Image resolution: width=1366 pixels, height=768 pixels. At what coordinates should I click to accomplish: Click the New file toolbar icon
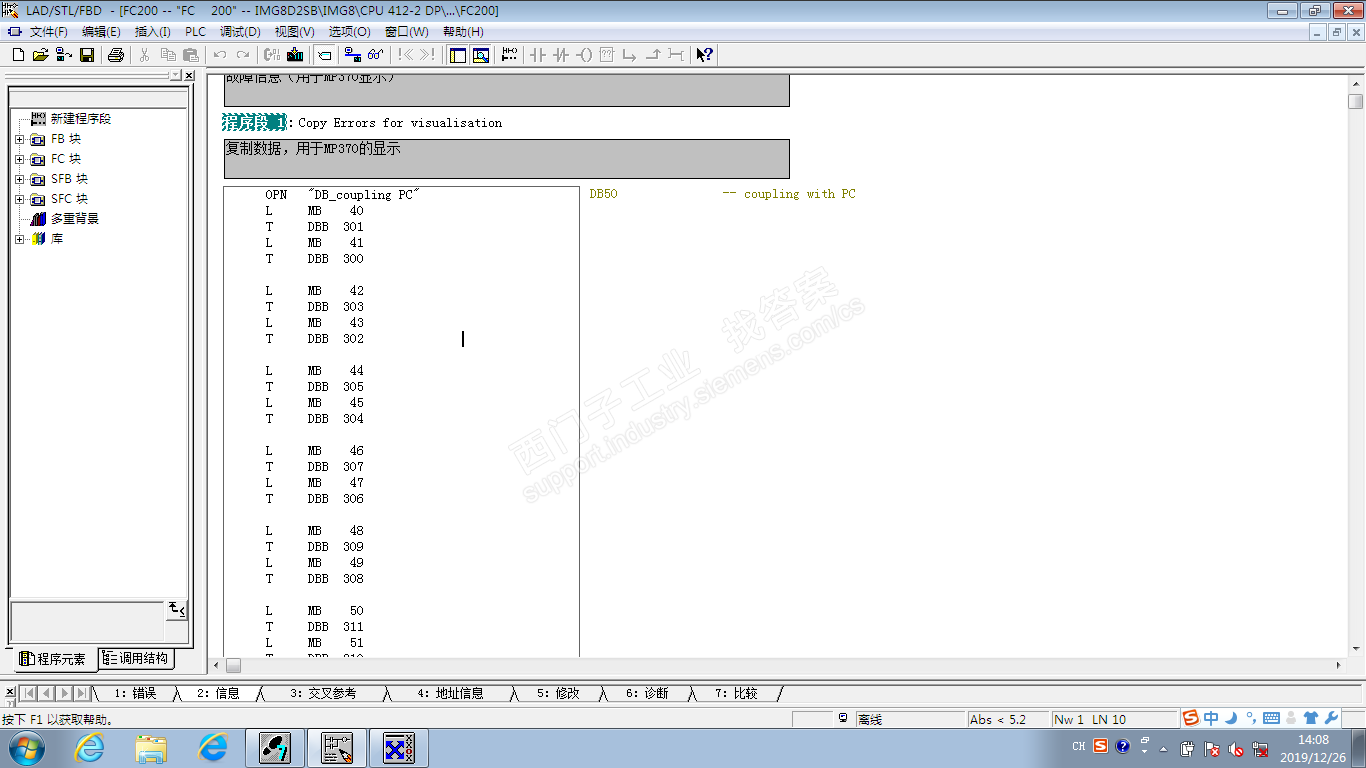[x=18, y=55]
